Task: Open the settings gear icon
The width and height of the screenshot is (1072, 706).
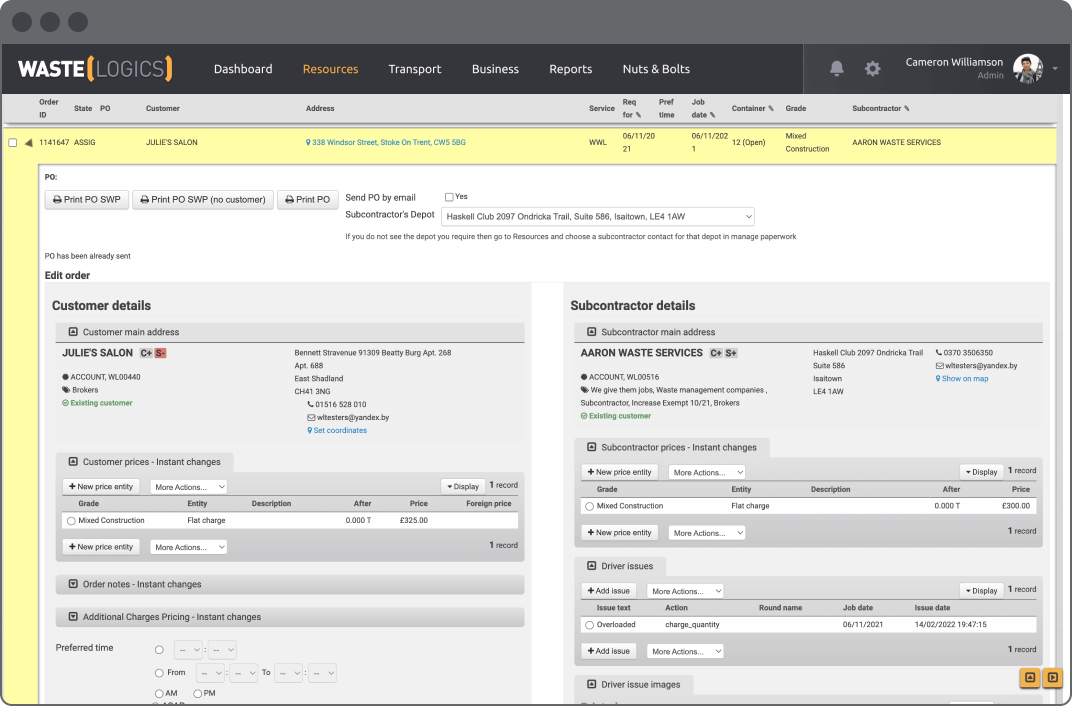Action: [872, 68]
